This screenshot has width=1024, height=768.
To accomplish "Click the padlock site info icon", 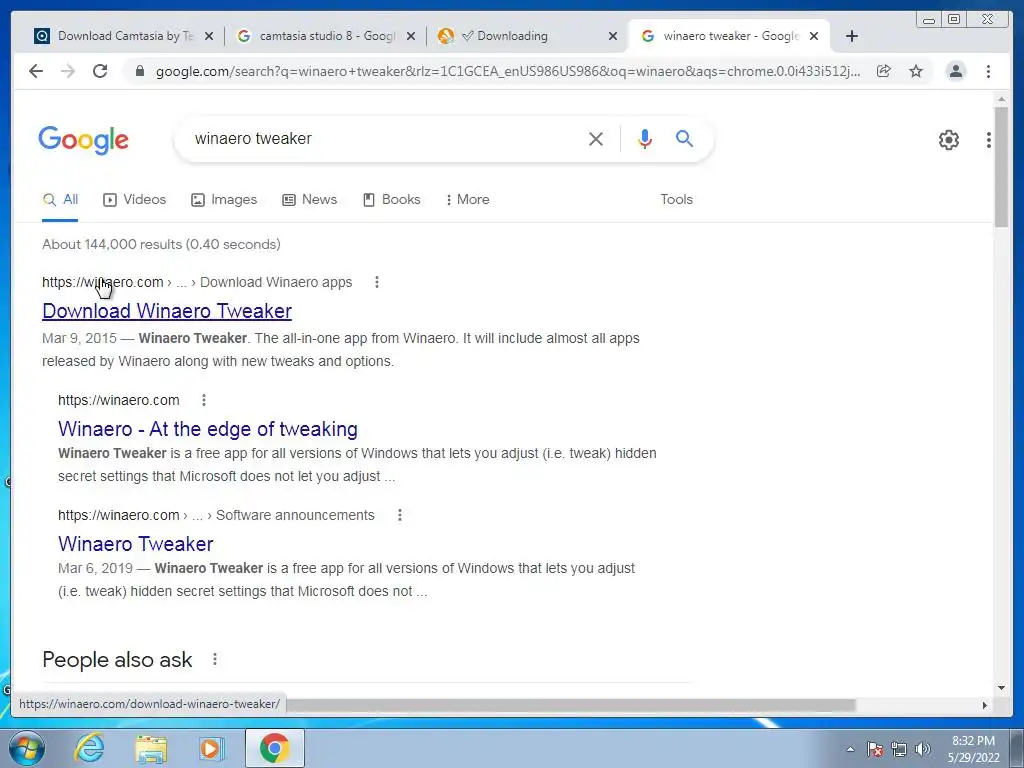I will [139, 71].
